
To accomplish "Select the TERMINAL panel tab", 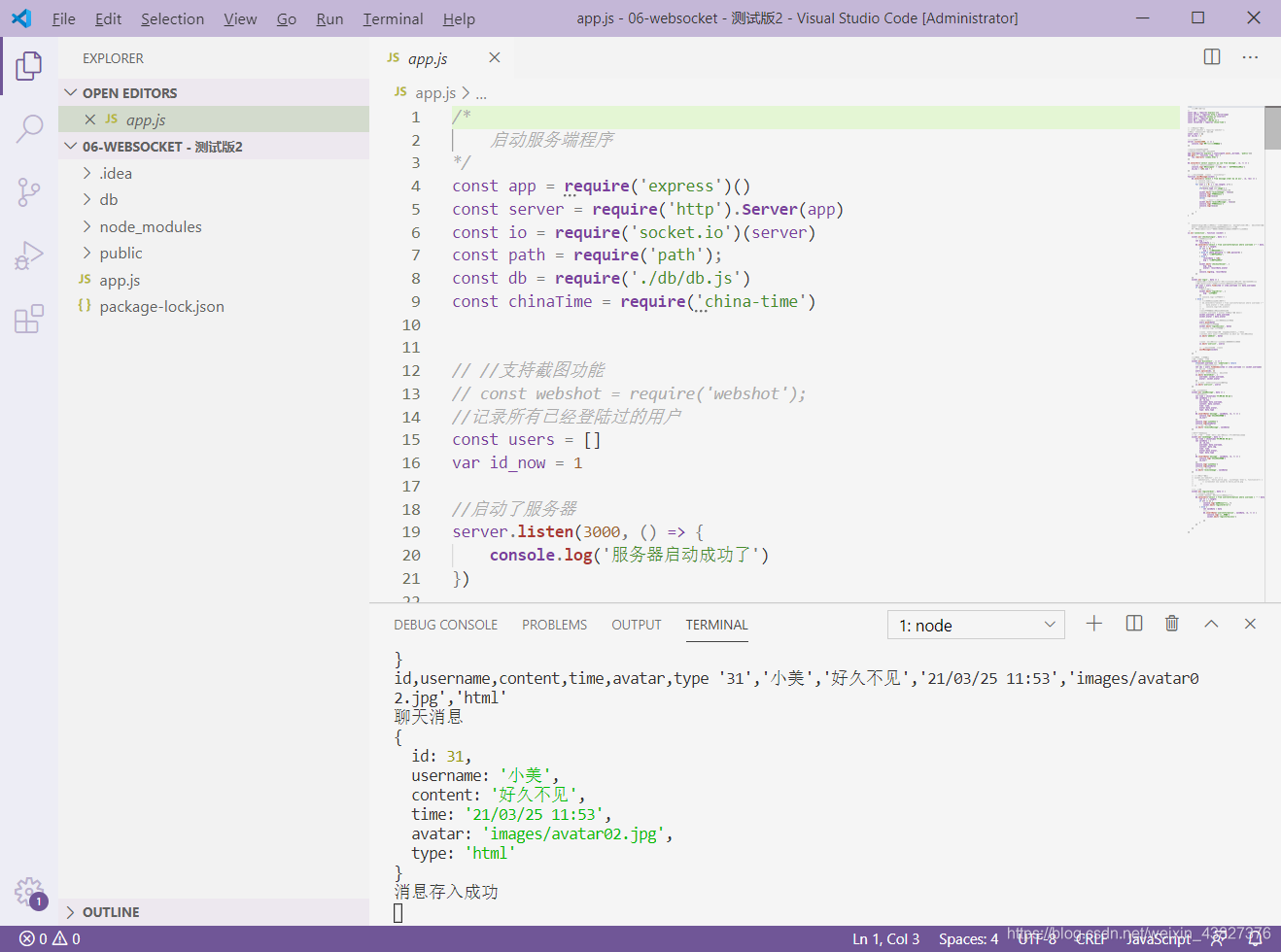I will pos(716,625).
